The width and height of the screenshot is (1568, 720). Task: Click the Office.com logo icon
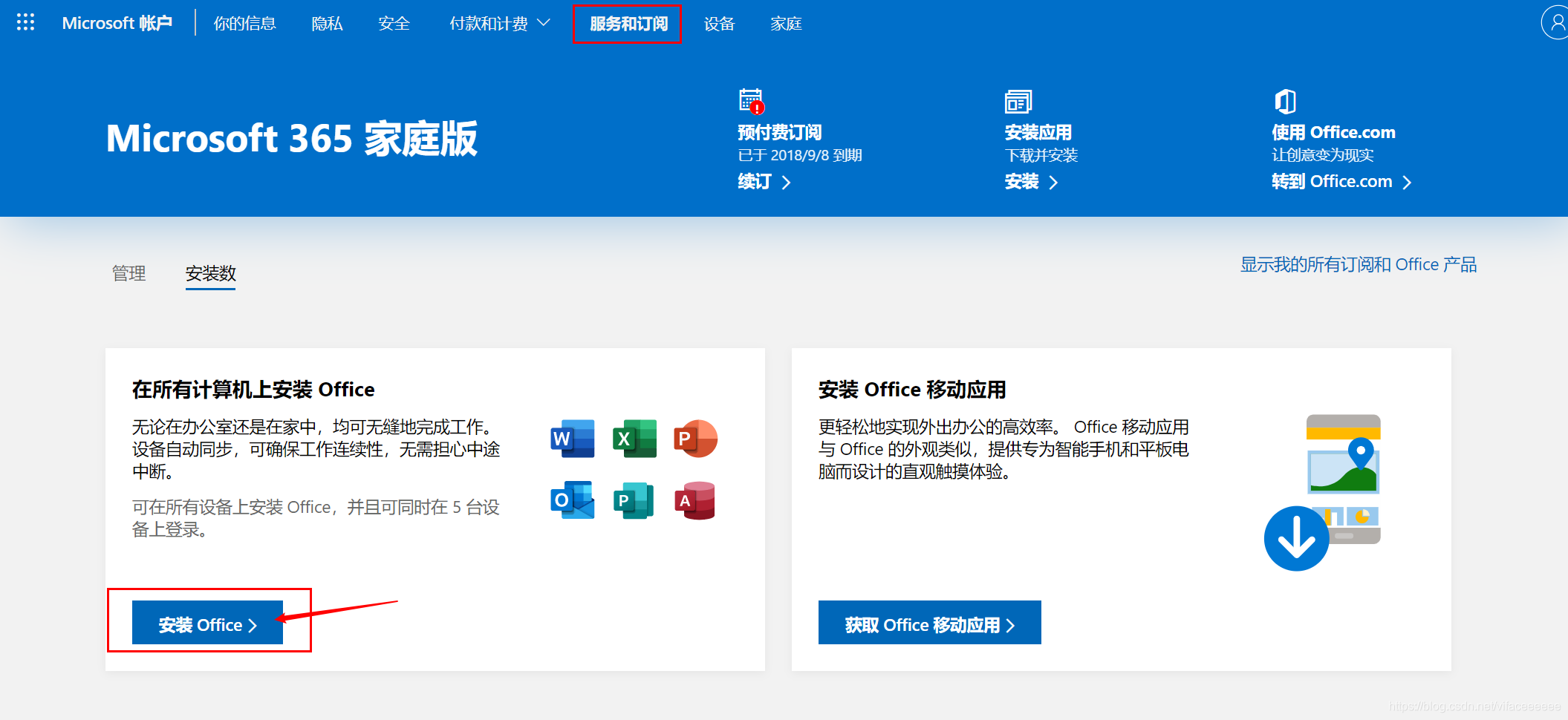[x=1286, y=102]
